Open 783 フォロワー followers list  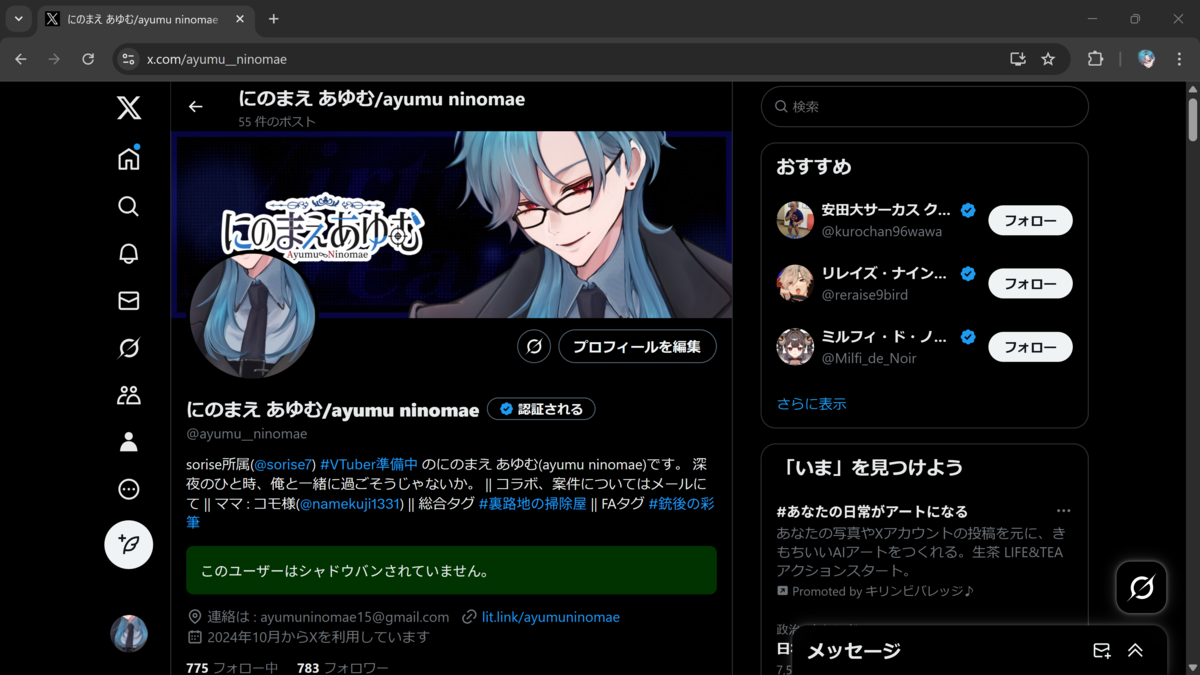pyautogui.click(x=342, y=667)
